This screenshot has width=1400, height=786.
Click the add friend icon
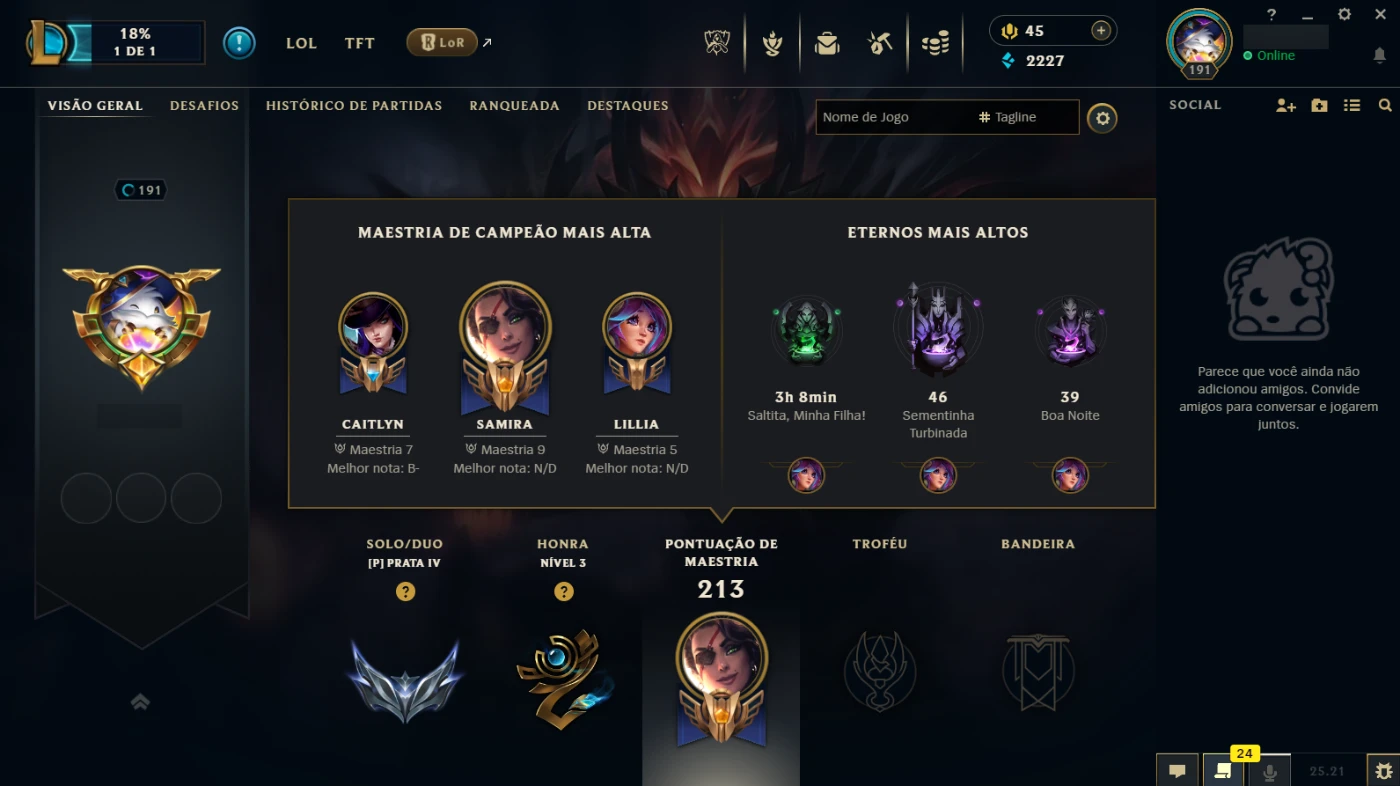click(1286, 105)
